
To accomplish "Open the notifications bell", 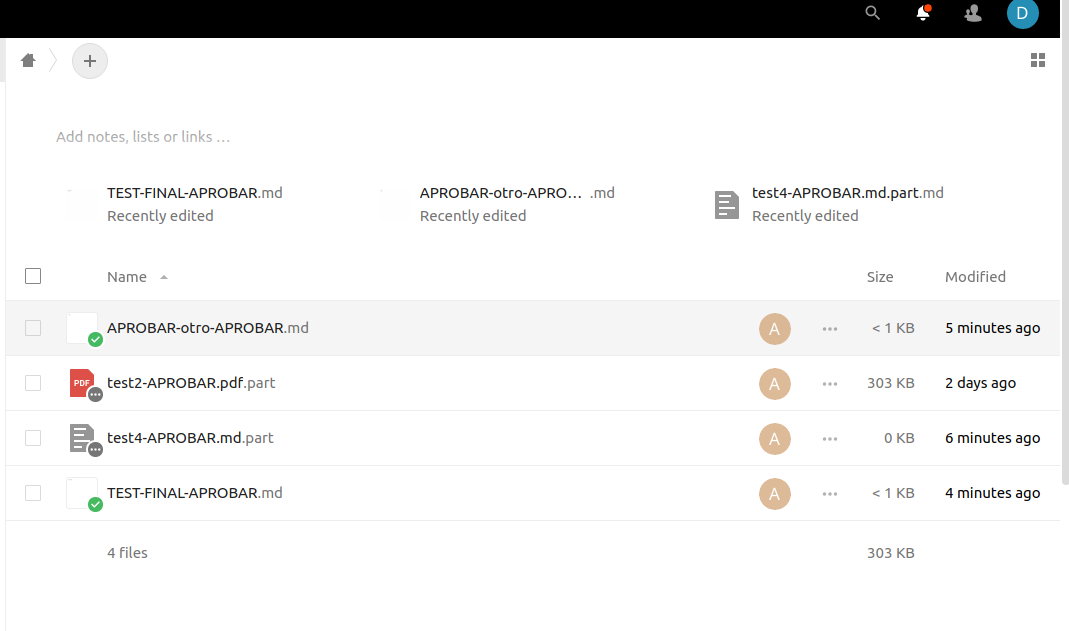I will [x=922, y=13].
